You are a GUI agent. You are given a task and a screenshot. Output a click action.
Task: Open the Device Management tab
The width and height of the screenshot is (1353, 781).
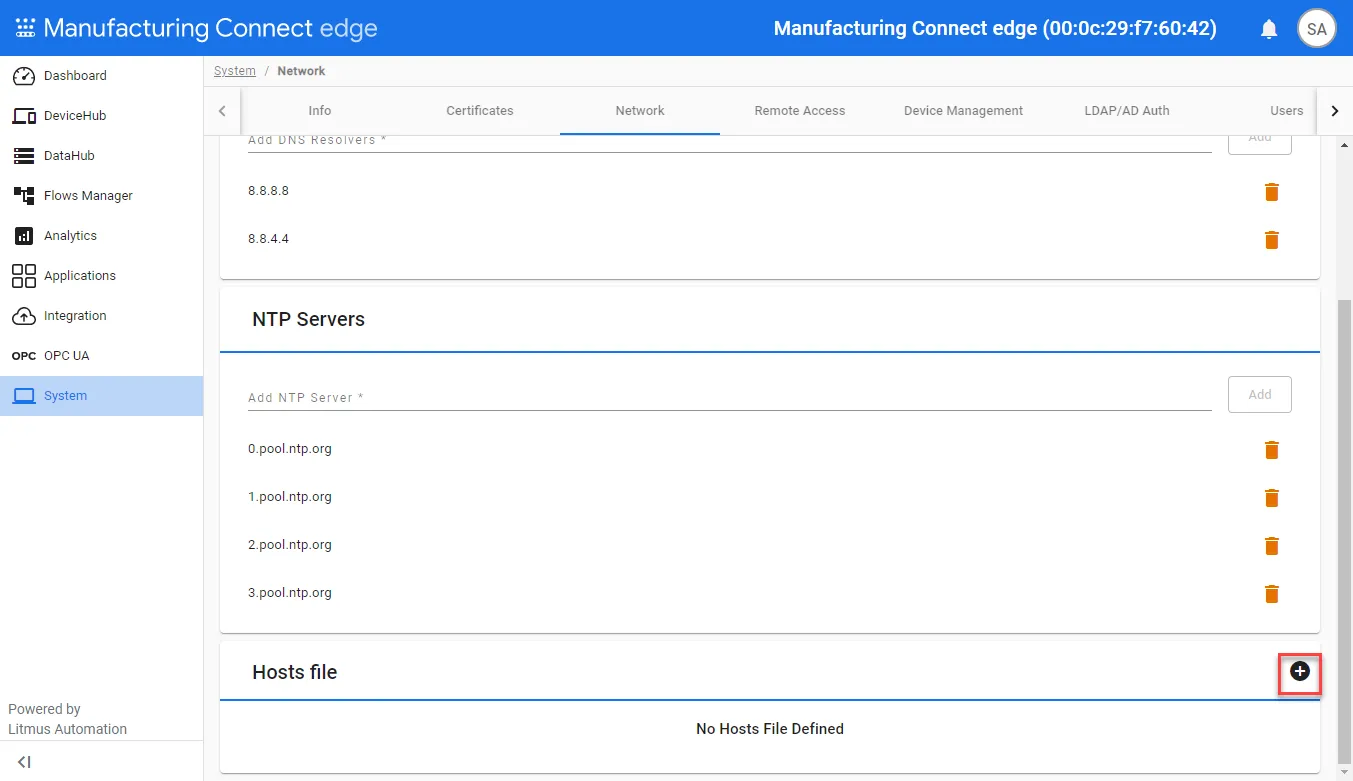pos(963,111)
